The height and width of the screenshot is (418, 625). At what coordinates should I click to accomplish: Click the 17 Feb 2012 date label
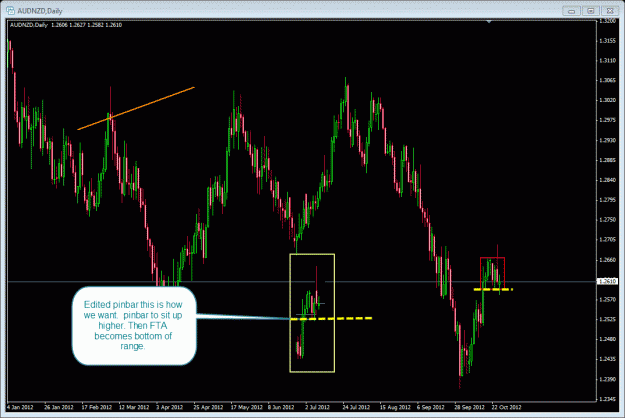(x=96, y=407)
